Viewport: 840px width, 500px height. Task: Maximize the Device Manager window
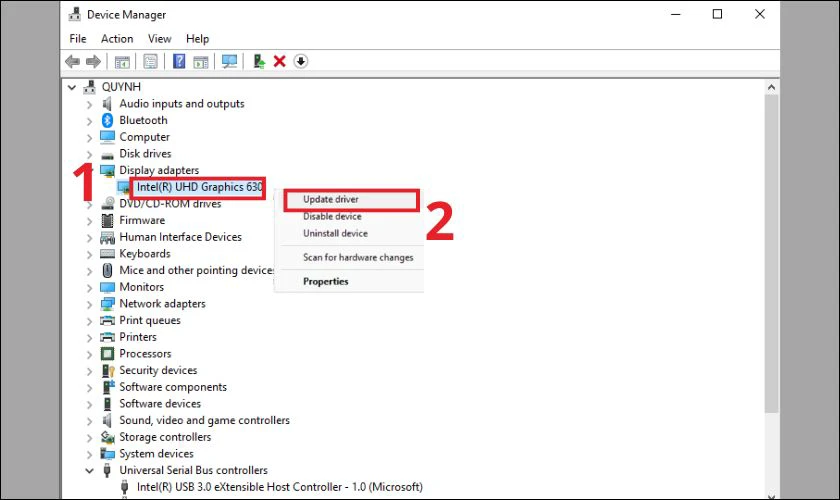pyautogui.click(x=717, y=14)
